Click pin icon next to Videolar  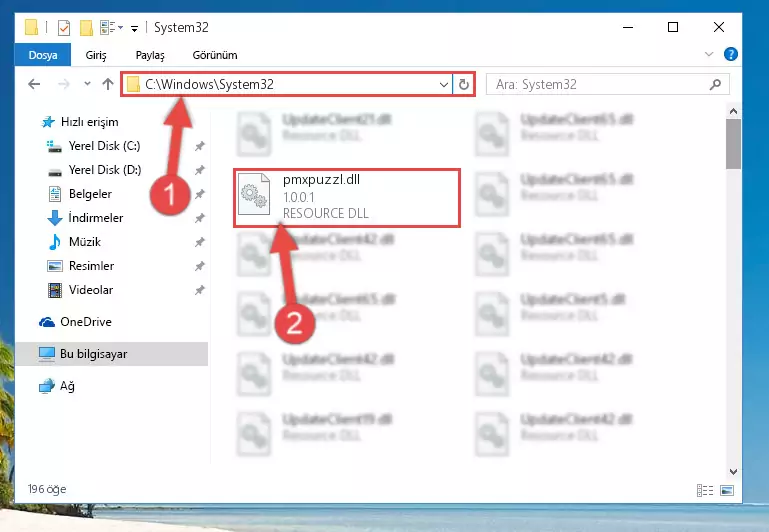point(199,290)
